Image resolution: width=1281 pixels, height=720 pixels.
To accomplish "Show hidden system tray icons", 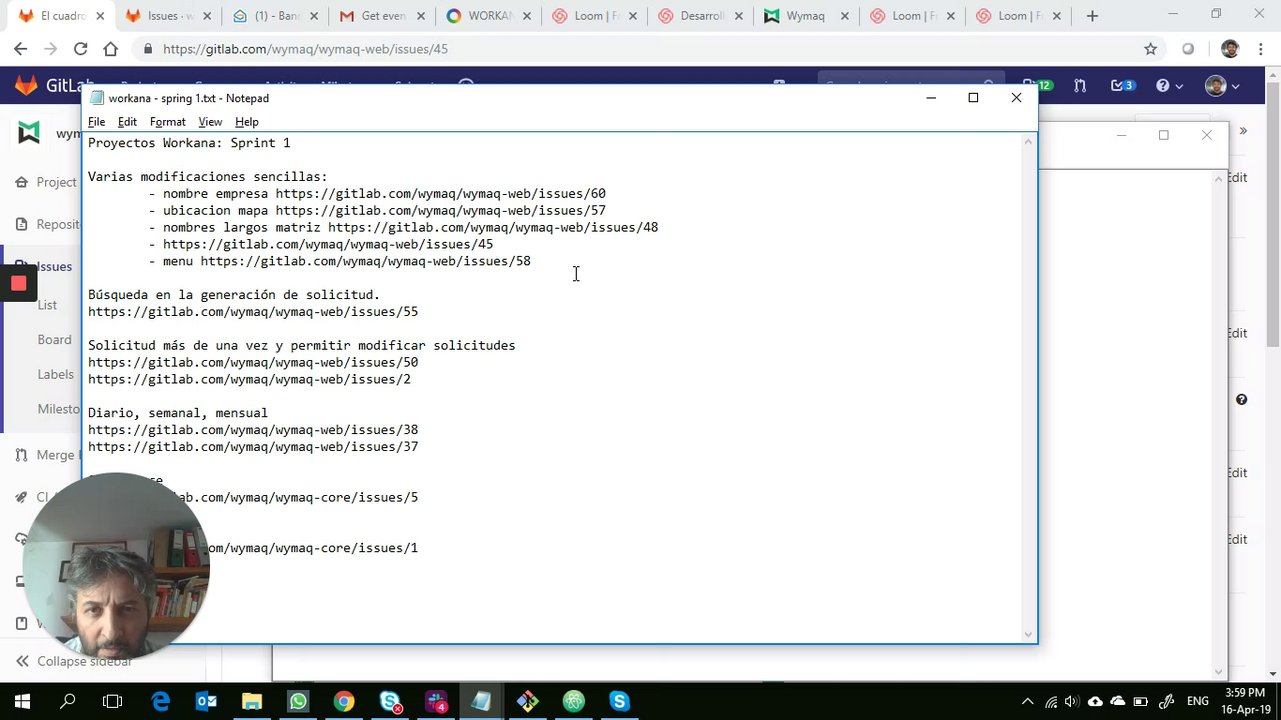I will [x=1027, y=701].
